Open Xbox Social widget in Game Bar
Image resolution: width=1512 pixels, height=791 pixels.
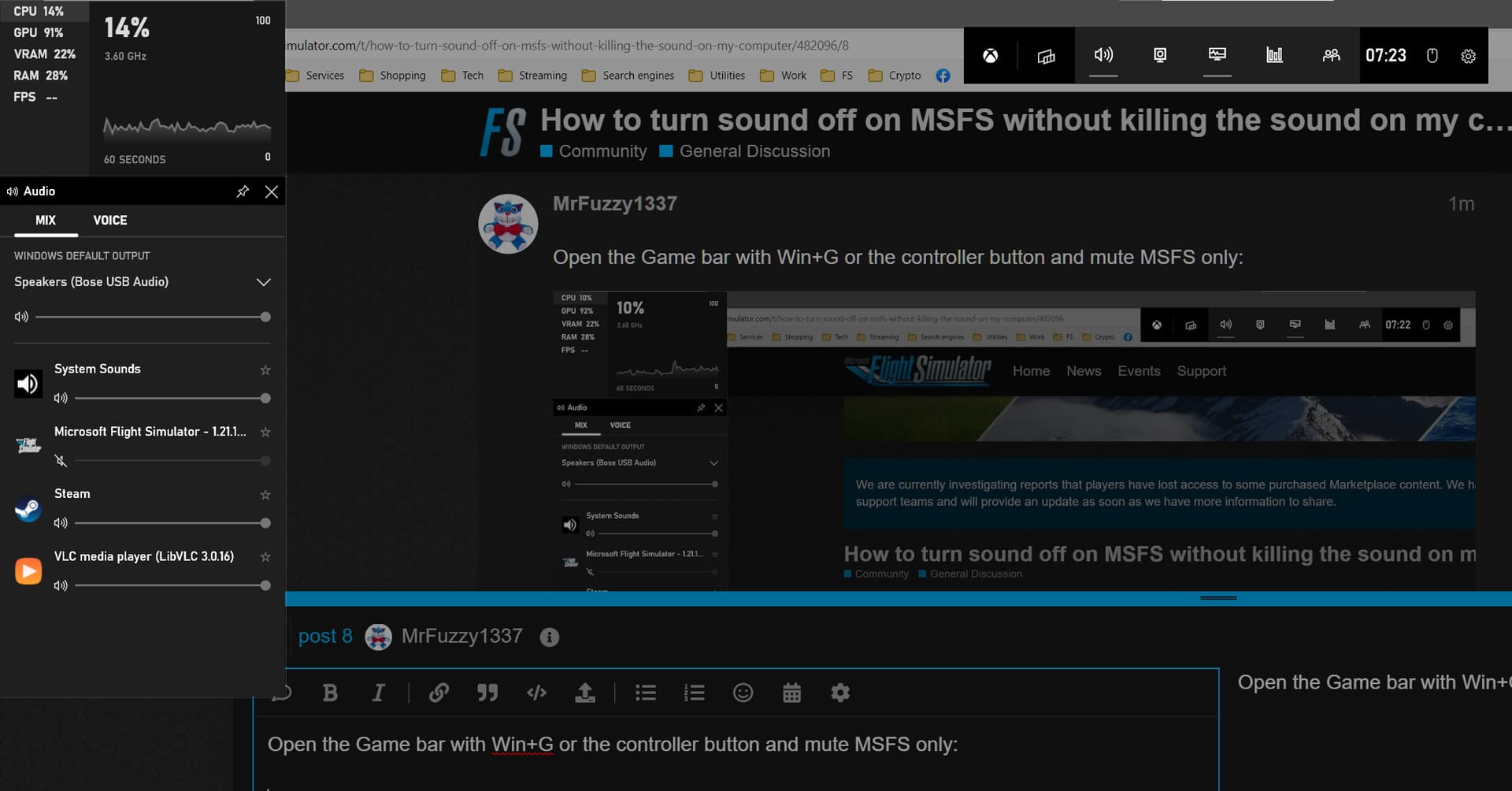click(x=1331, y=54)
